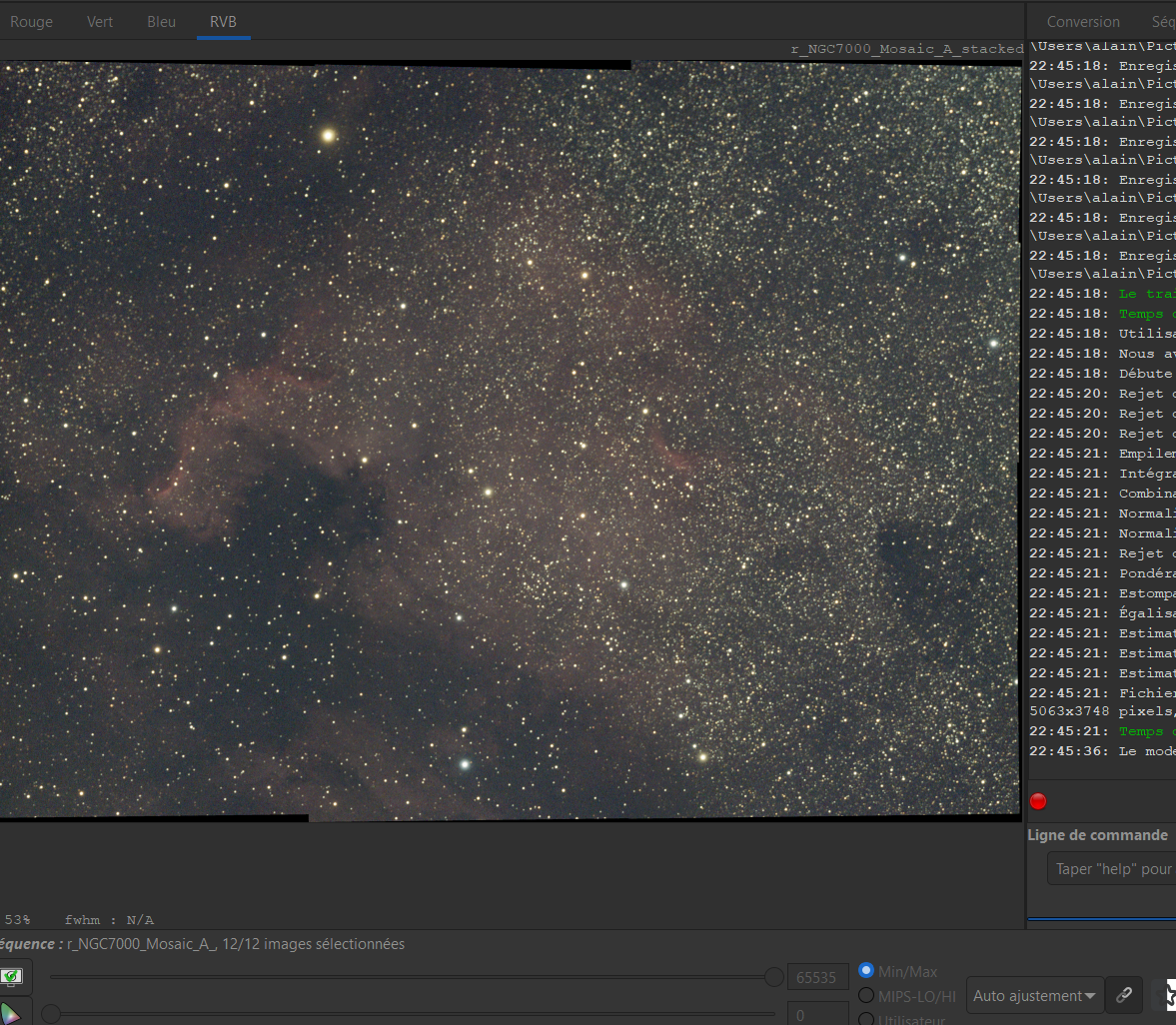
Task: Select the "22:45:36: Le mode" log line
Action: click(1102, 751)
